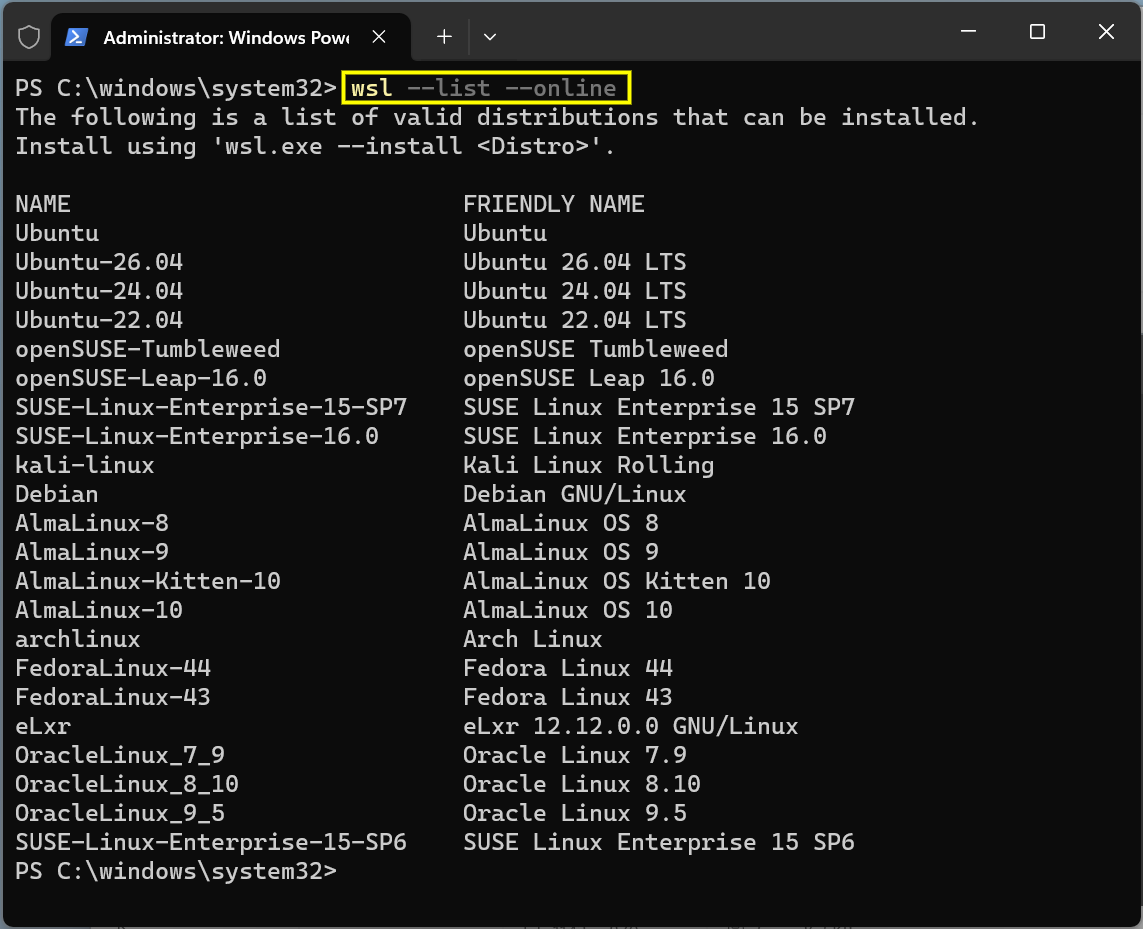Click 'Ubuntu-22.04' in the NAME column

[x=99, y=320]
